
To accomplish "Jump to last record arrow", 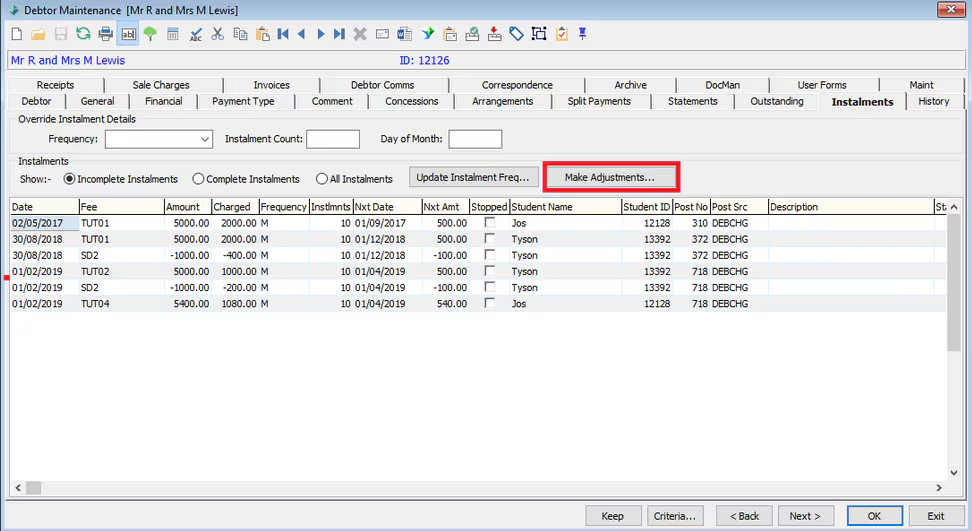I will 339,34.
